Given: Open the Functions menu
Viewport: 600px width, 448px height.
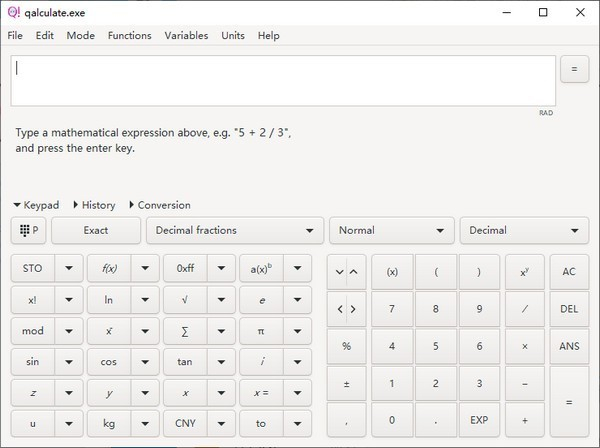Looking at the screenshot, I should (129, 35).
